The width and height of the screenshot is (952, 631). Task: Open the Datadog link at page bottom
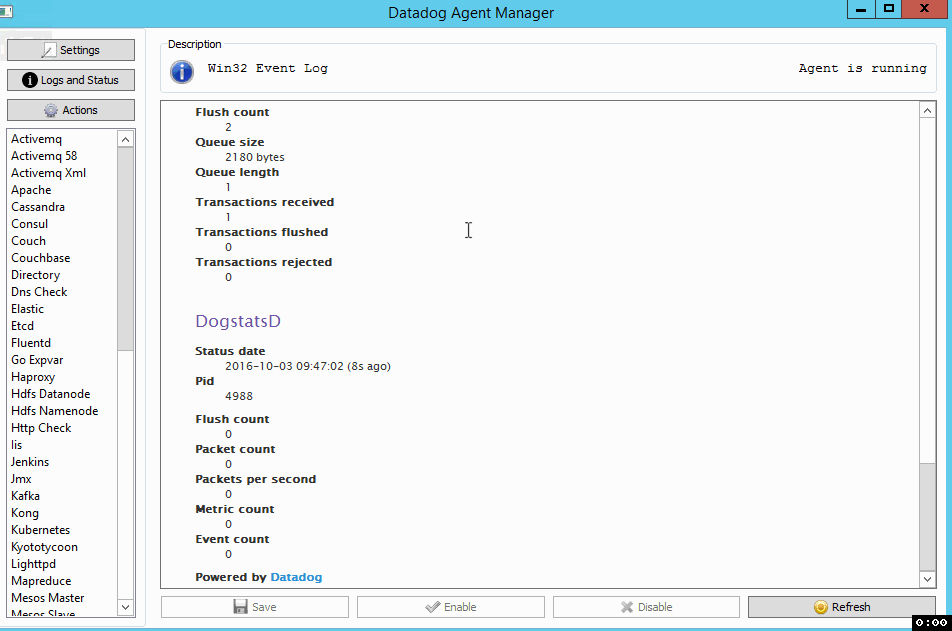click(x=296, y=577)
